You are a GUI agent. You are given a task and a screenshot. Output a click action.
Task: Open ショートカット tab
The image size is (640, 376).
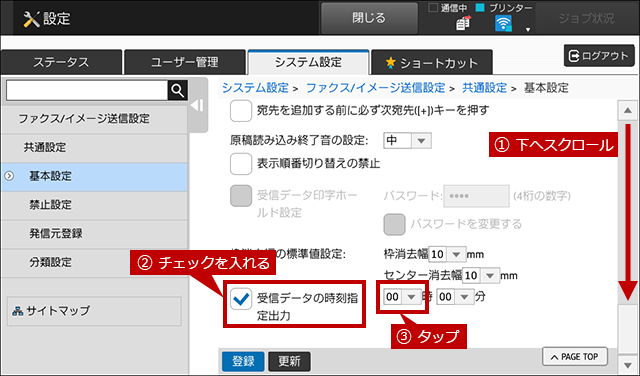pos(432,62)
